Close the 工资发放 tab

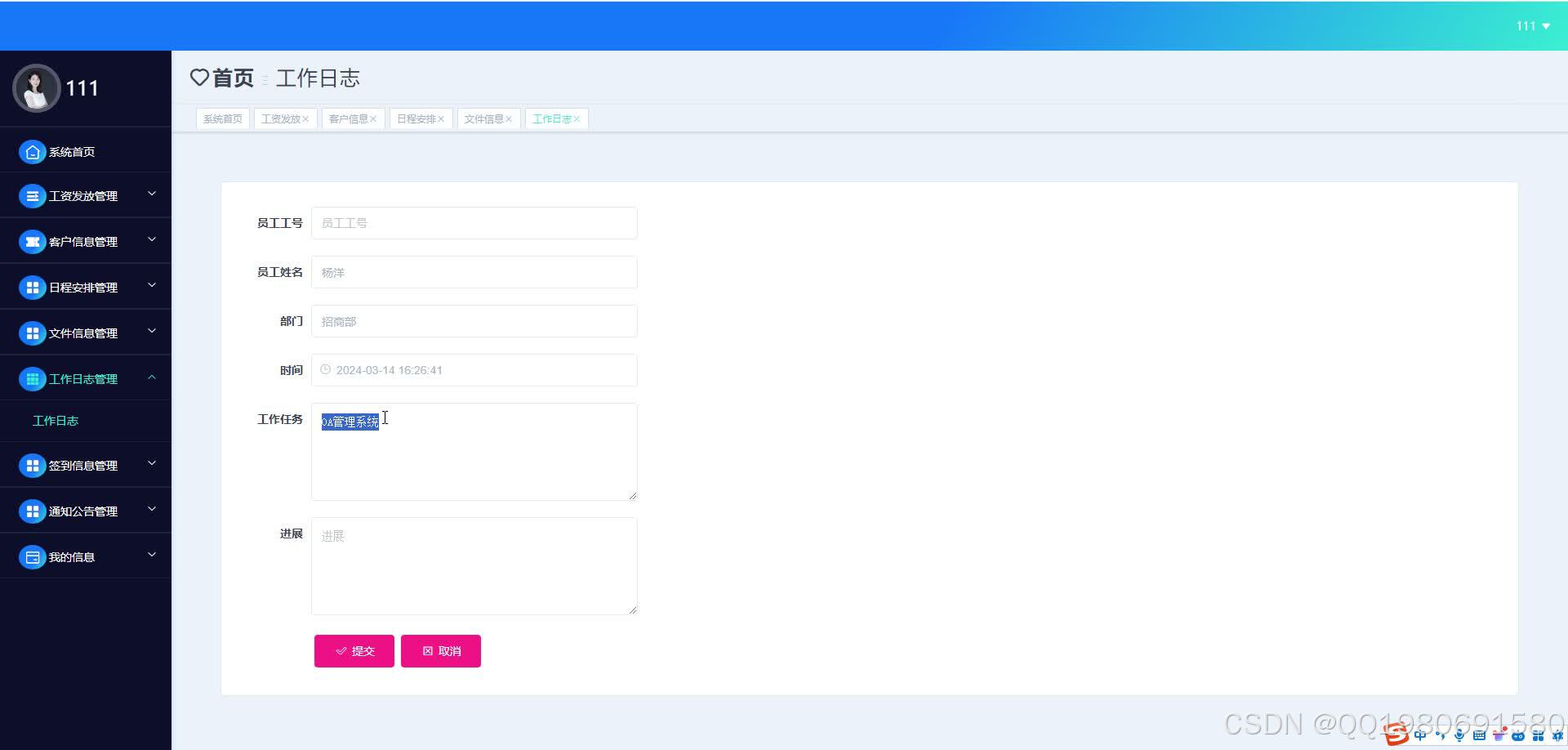click(x=305, y=119)
